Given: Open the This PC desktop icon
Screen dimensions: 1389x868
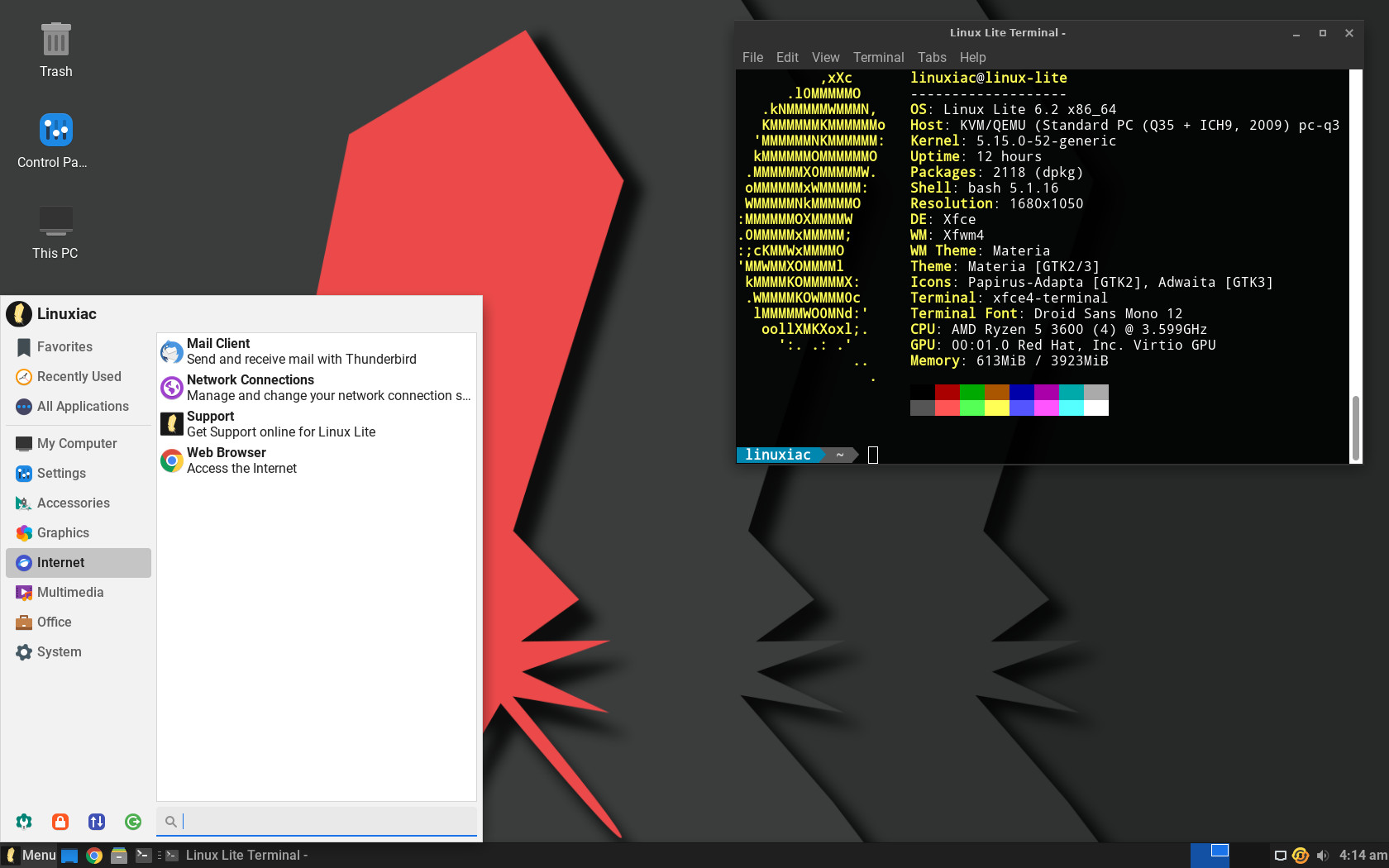Looking at the screenshot, I should 55,232.
